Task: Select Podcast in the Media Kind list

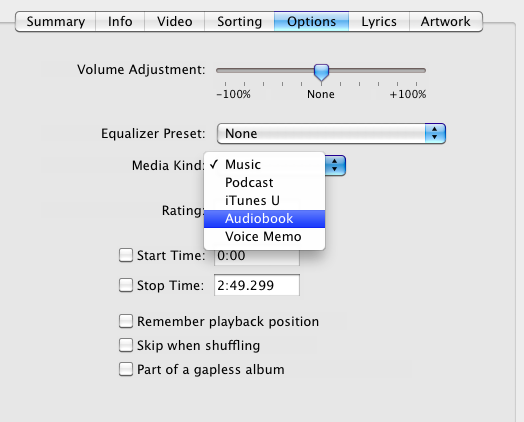Action: (x=264, y=183)
